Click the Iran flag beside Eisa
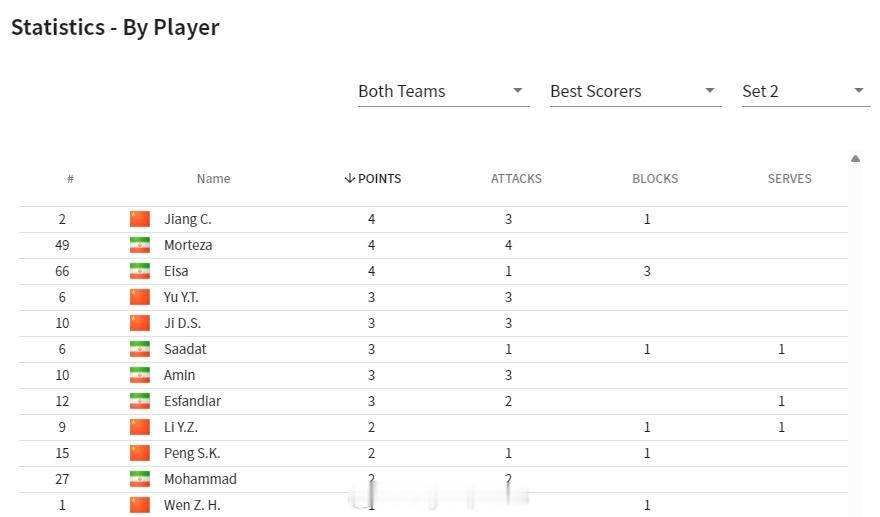 [140, 271]
